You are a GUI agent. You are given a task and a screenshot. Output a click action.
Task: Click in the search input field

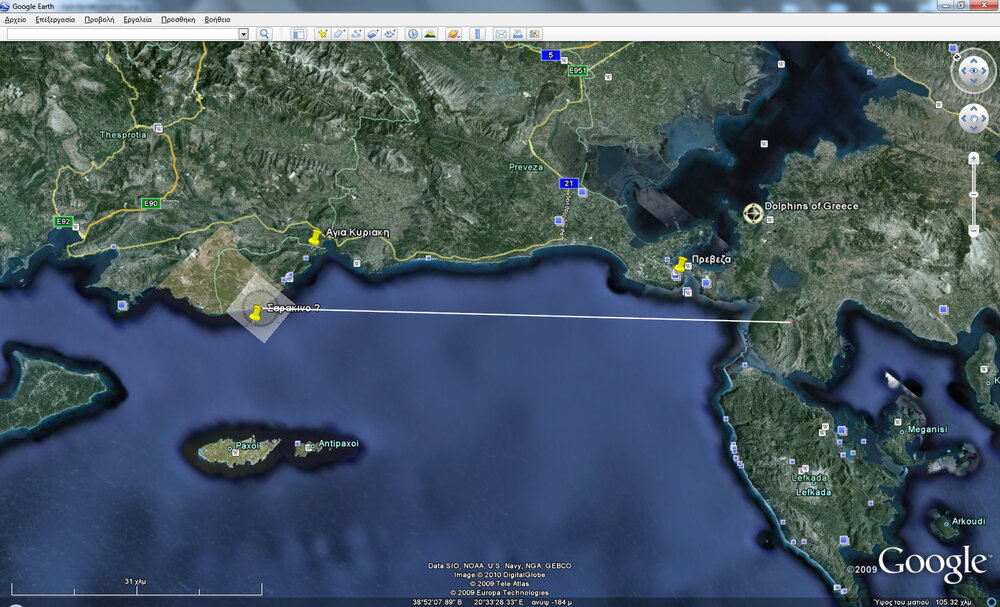coord(120,34)
